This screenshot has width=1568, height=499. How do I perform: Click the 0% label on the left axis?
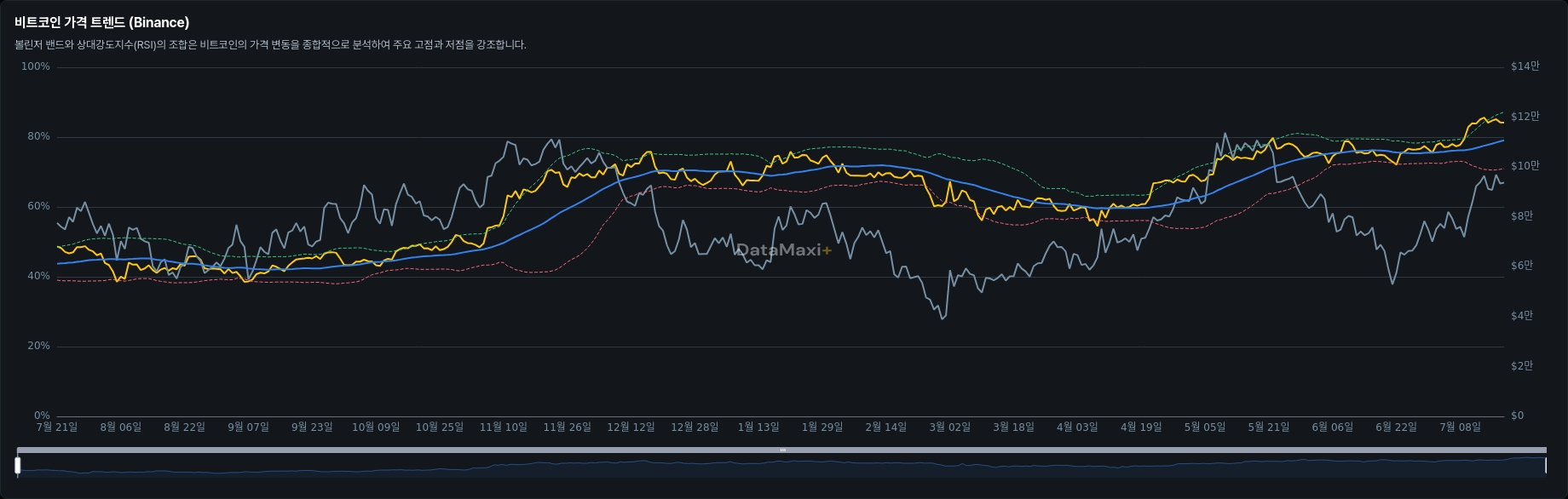tap(42, 416)
